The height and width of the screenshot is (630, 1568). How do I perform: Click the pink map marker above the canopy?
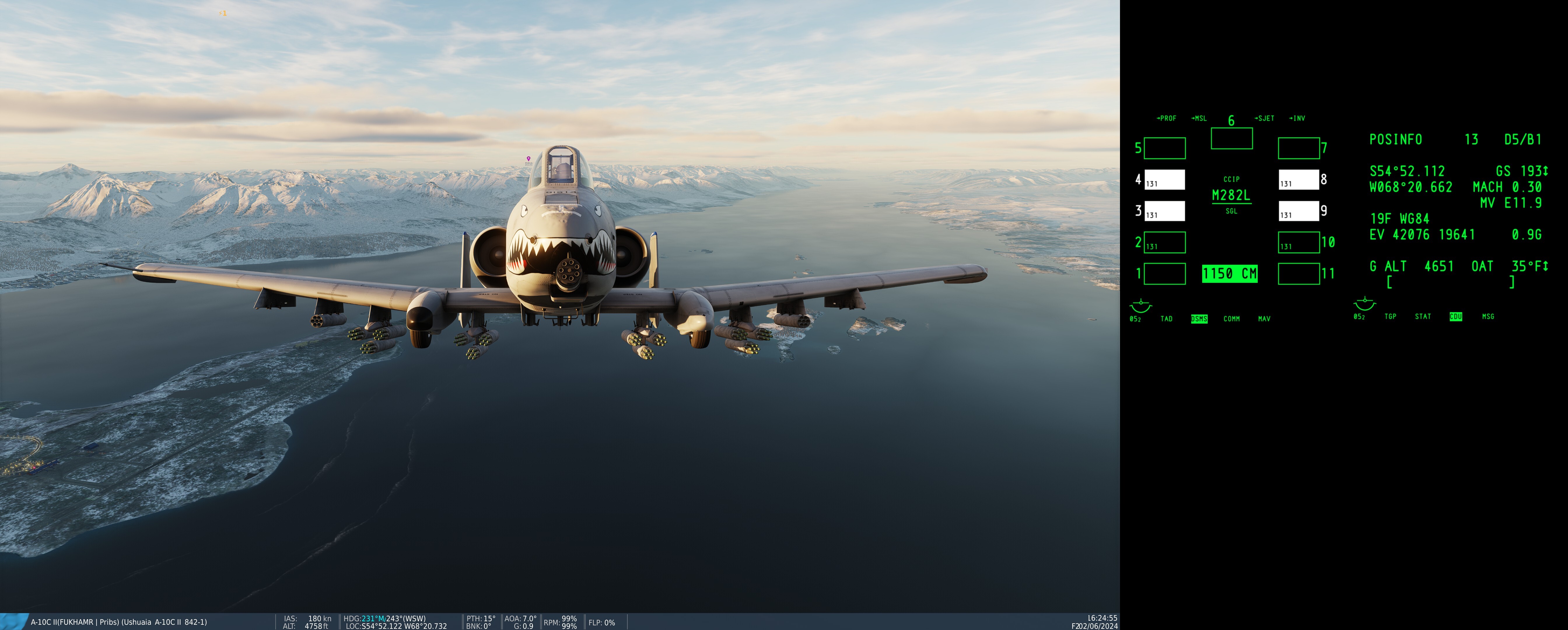[528, 158]
